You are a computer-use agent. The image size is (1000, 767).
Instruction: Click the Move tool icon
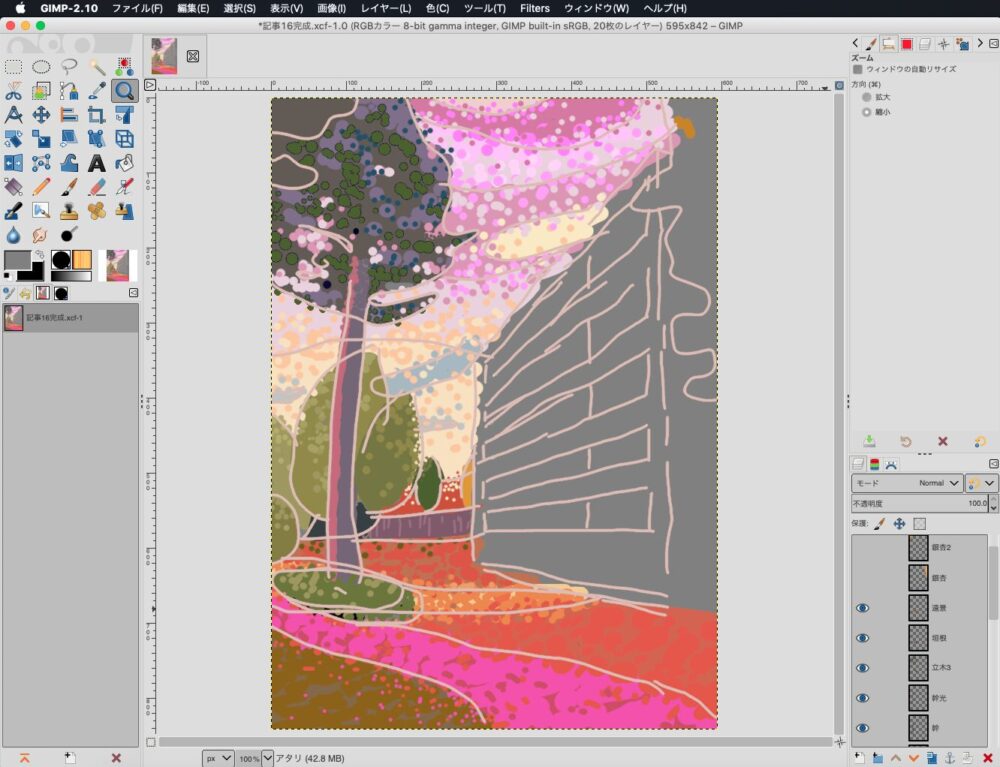[41, 115]
